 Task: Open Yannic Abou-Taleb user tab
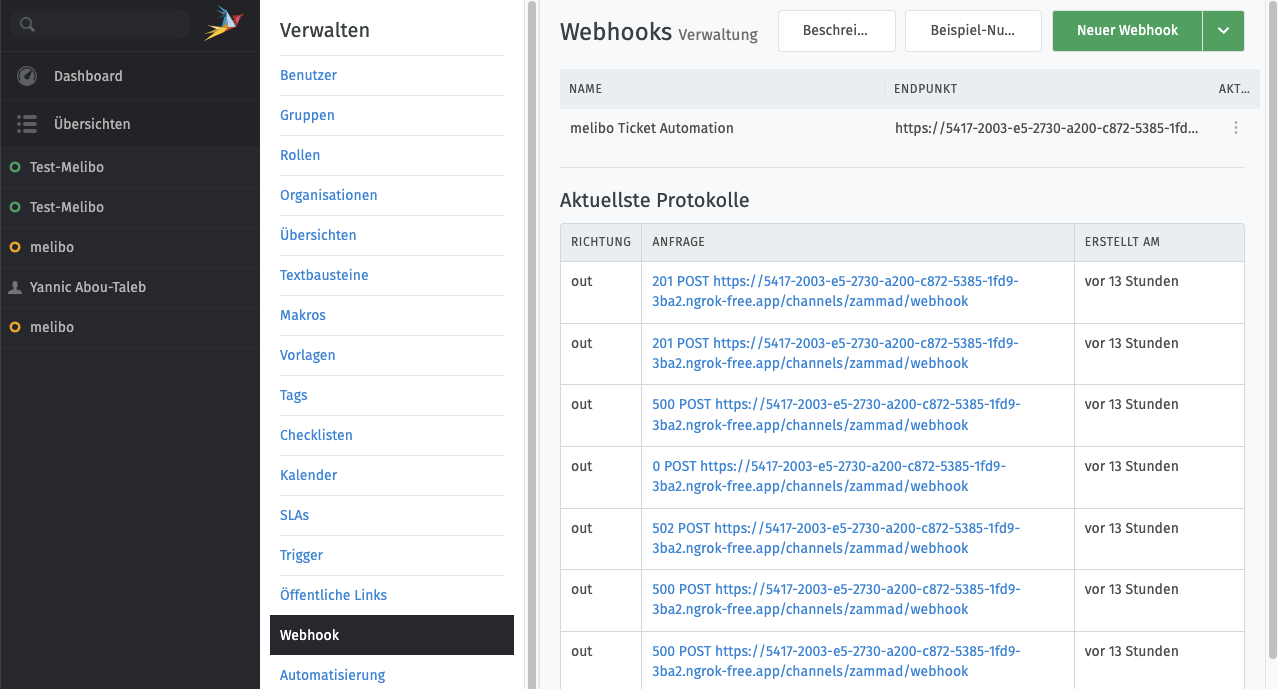[88, 287]
